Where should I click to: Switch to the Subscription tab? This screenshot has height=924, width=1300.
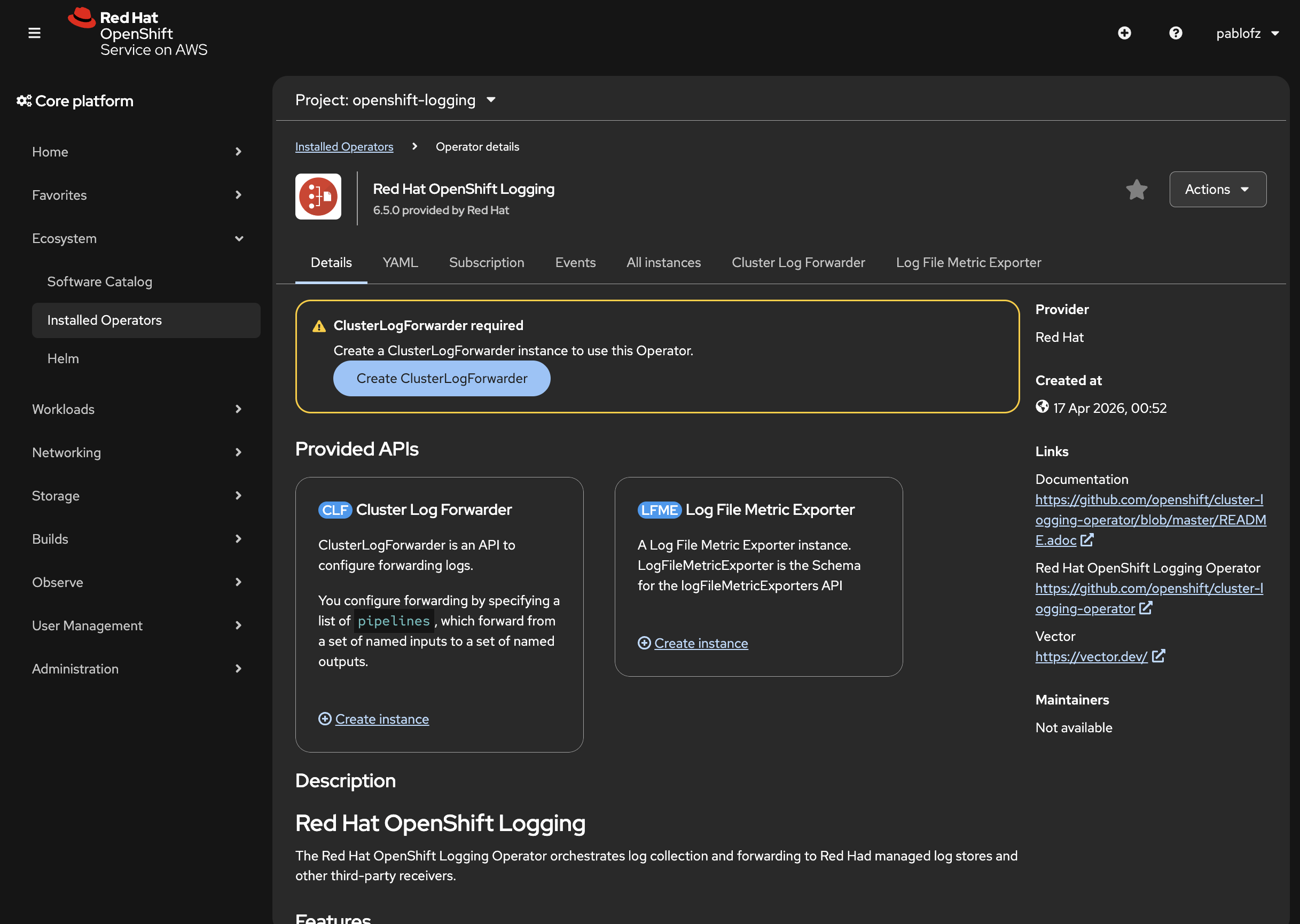point(487,262)
